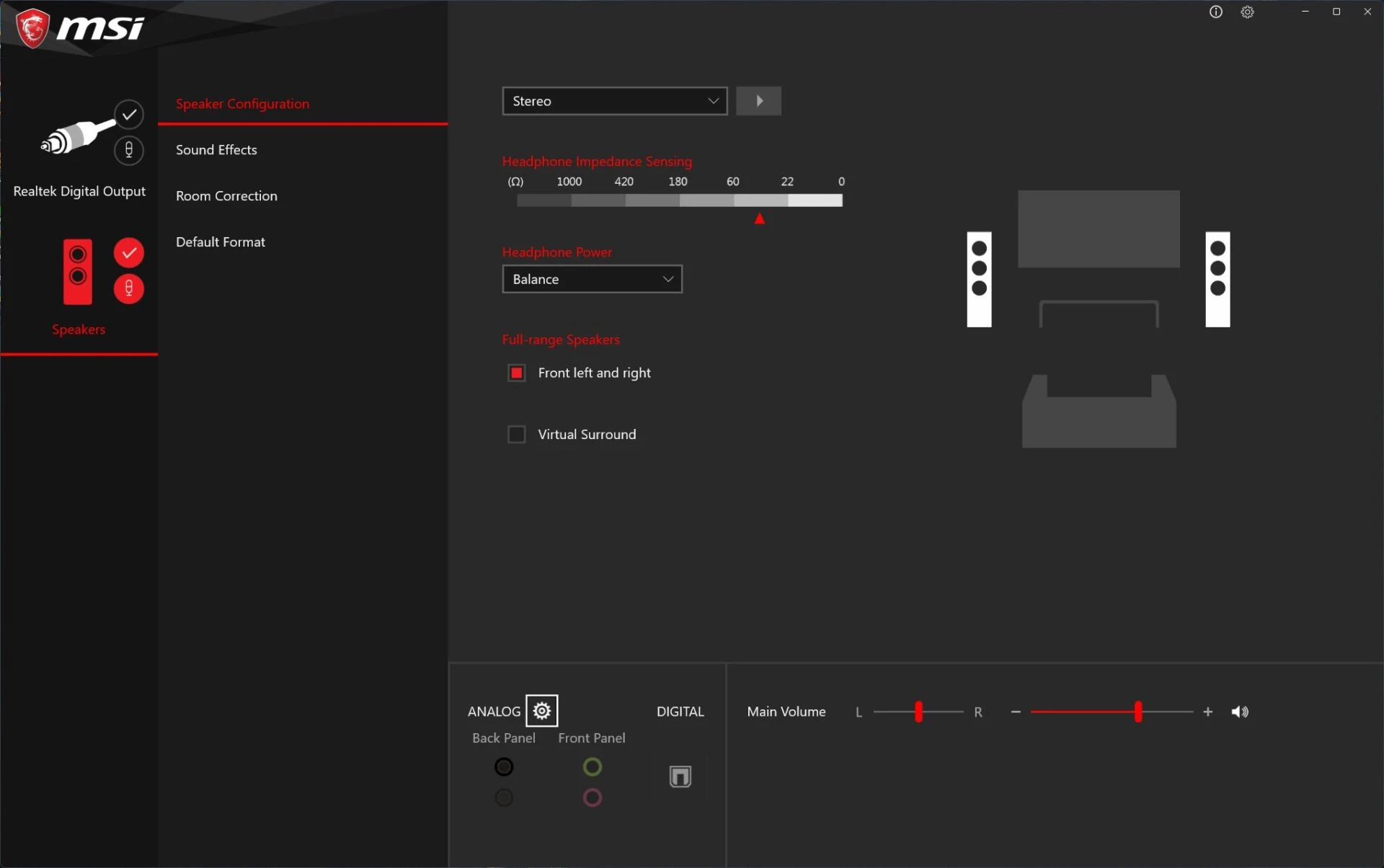Viewport: 1384px width, 868px height.
Task: Click the Back Panel label
Action: 504,738
